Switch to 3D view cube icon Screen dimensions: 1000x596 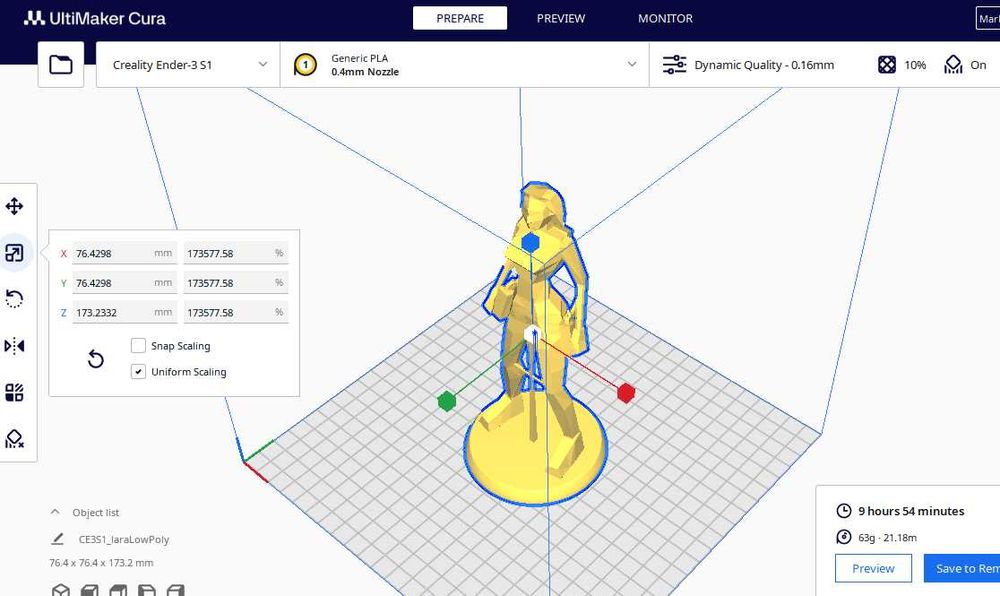tap(61, 590)
